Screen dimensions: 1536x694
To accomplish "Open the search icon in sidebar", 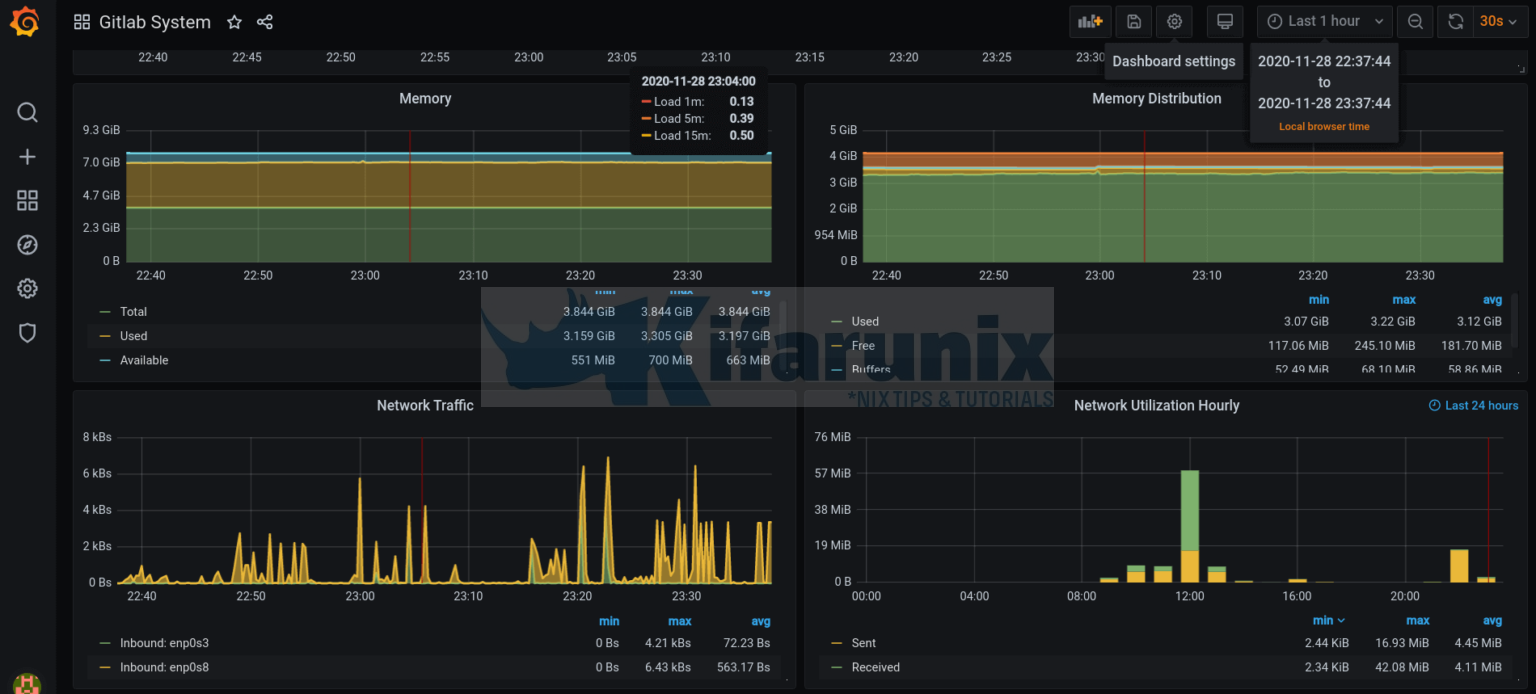I will (27, 112).
